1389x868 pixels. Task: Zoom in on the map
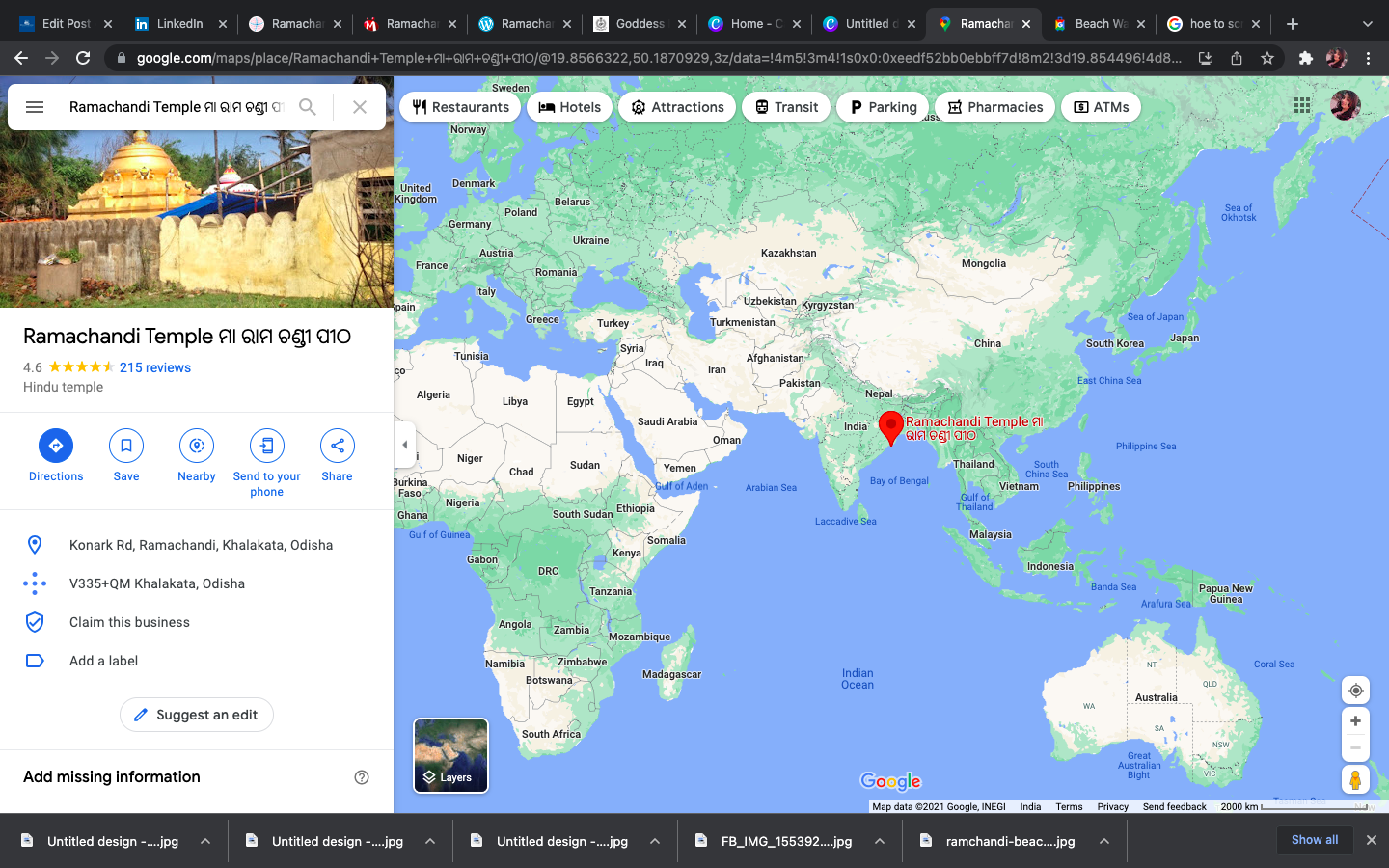click(1355, 721)
